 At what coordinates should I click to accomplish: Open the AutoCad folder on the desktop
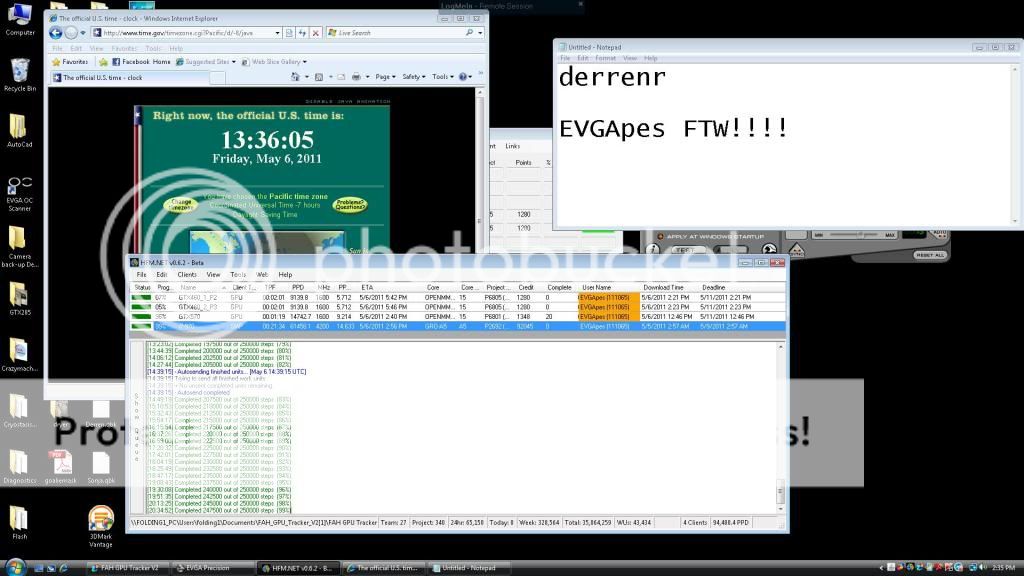[18, 128]
